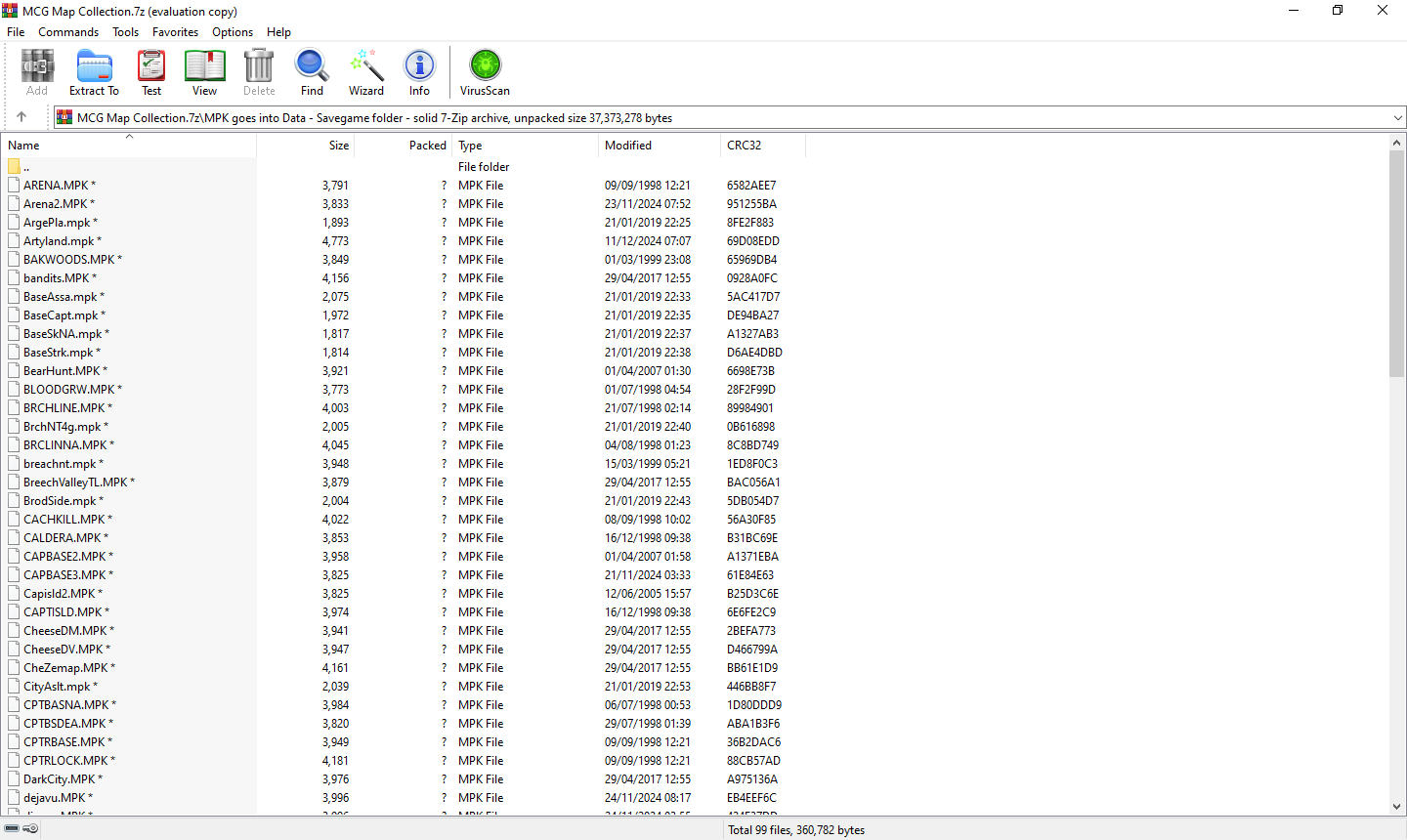The image size is (1407, 840).
Task: Start VirusScan on the archive
Action: [485, 72]
